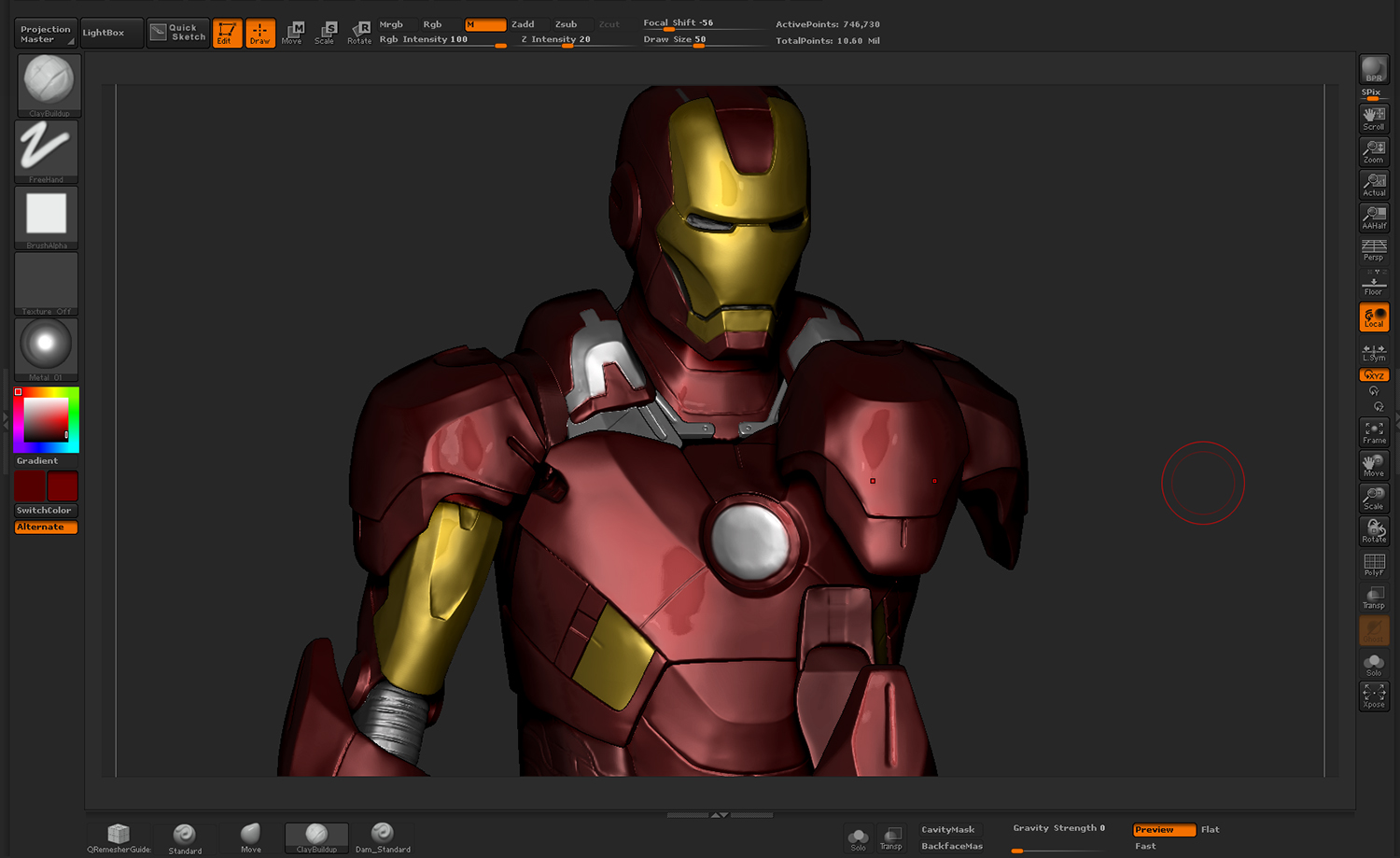Screen dimensions: 1400x858
Task: Enable Mrgb painting mode
Action: (391, 24)
